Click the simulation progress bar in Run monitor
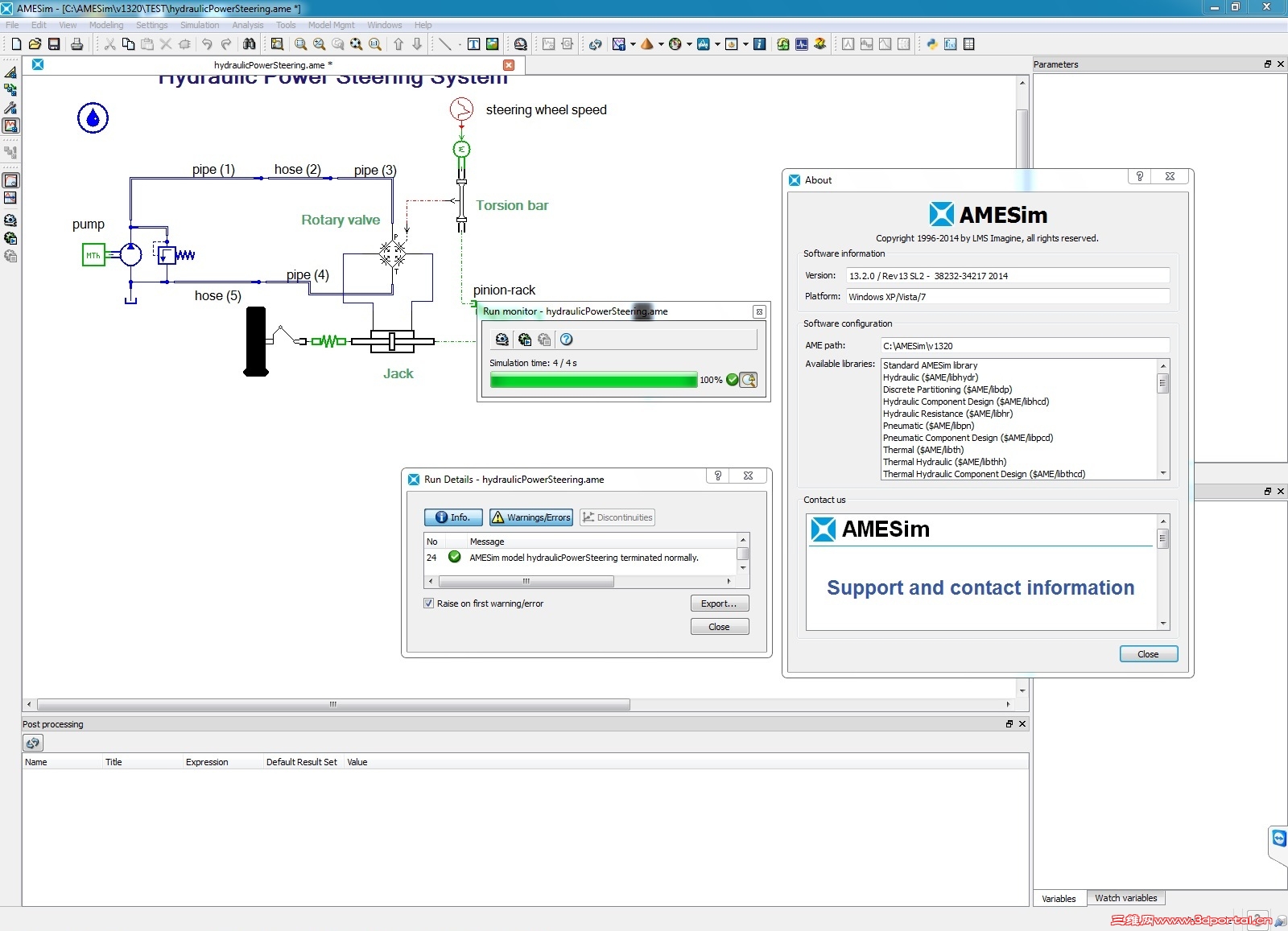The height and width of the screenshot is (931, 1288). 593,380
